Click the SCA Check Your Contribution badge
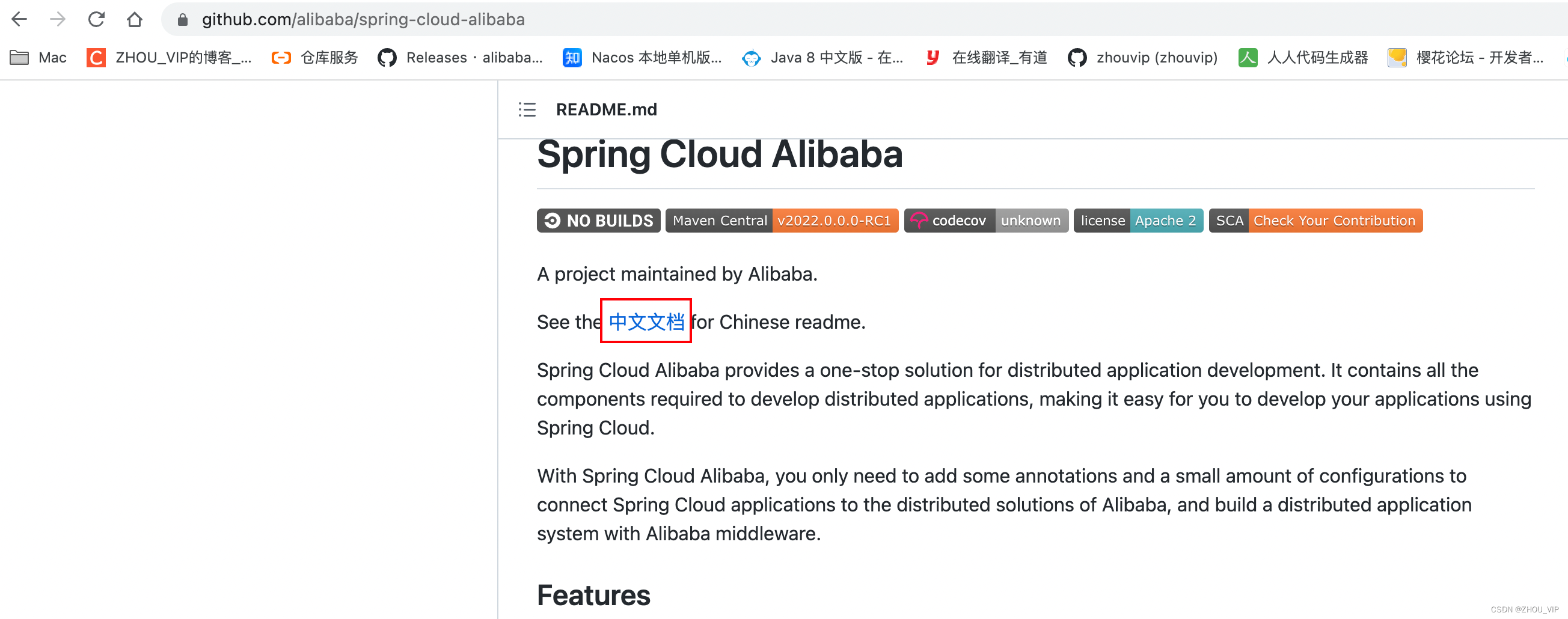 pyautogui.click(x=1315, y=221)
